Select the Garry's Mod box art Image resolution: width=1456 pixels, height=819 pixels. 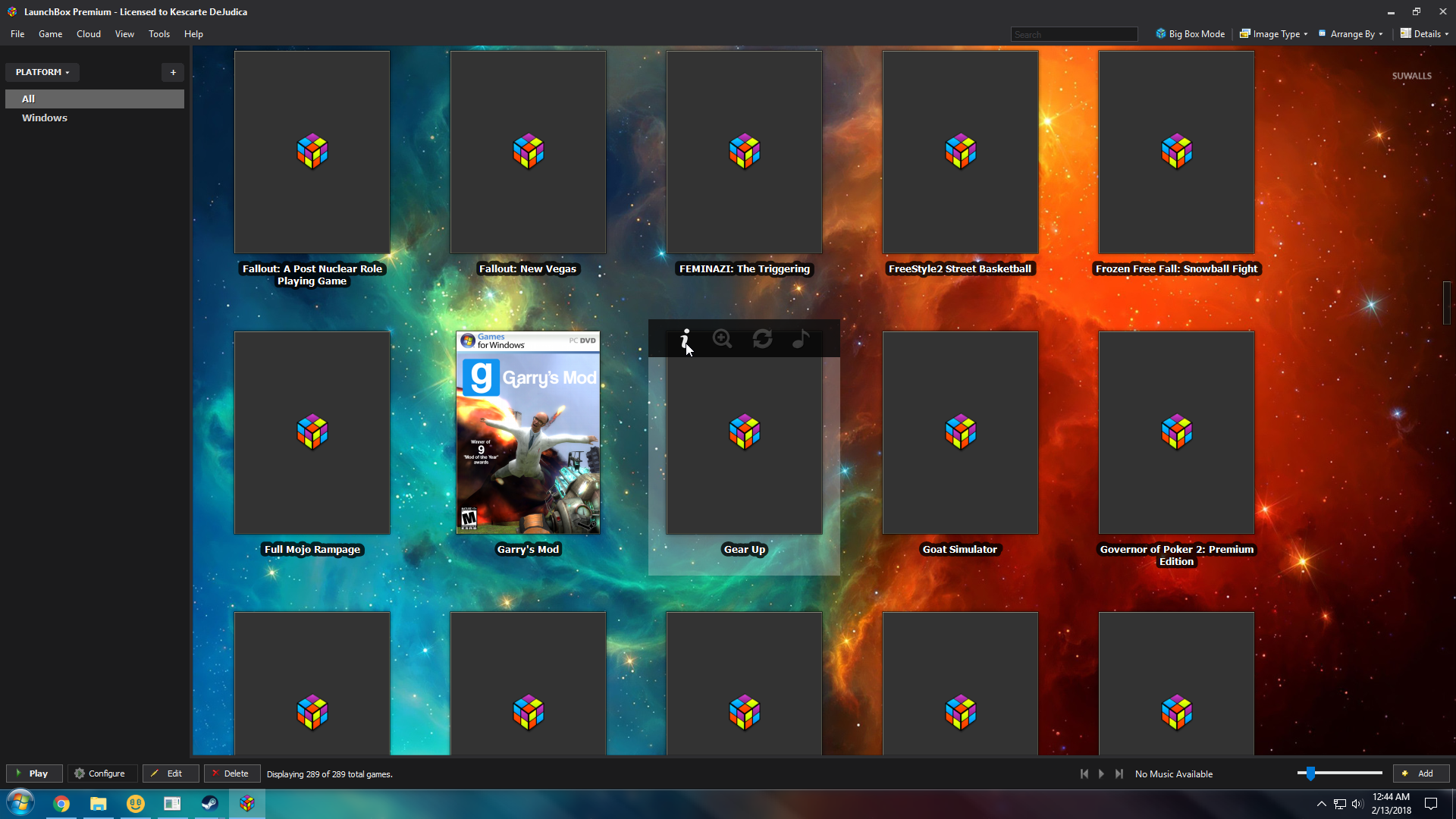pos(528,432)
